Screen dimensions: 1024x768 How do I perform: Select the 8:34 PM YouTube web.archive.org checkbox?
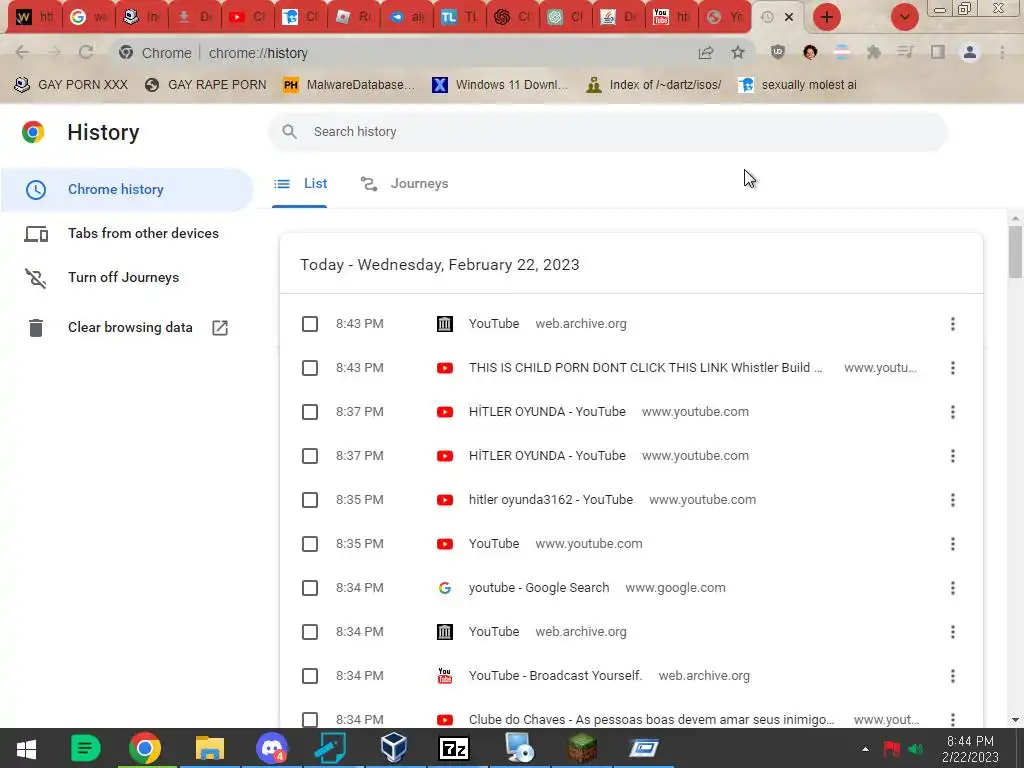click(310, 632)
